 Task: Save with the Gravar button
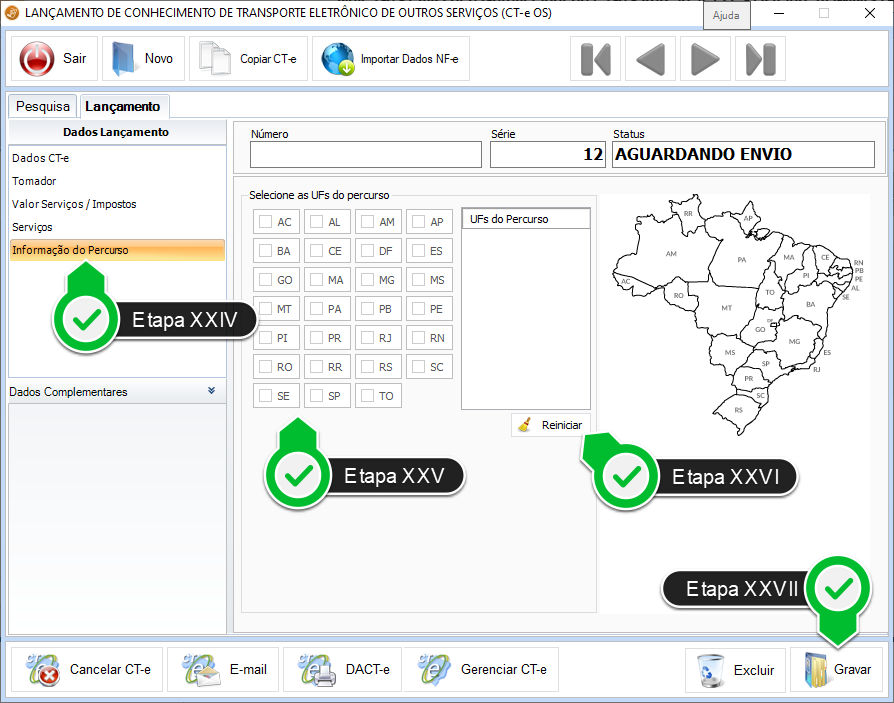point(836,669)
